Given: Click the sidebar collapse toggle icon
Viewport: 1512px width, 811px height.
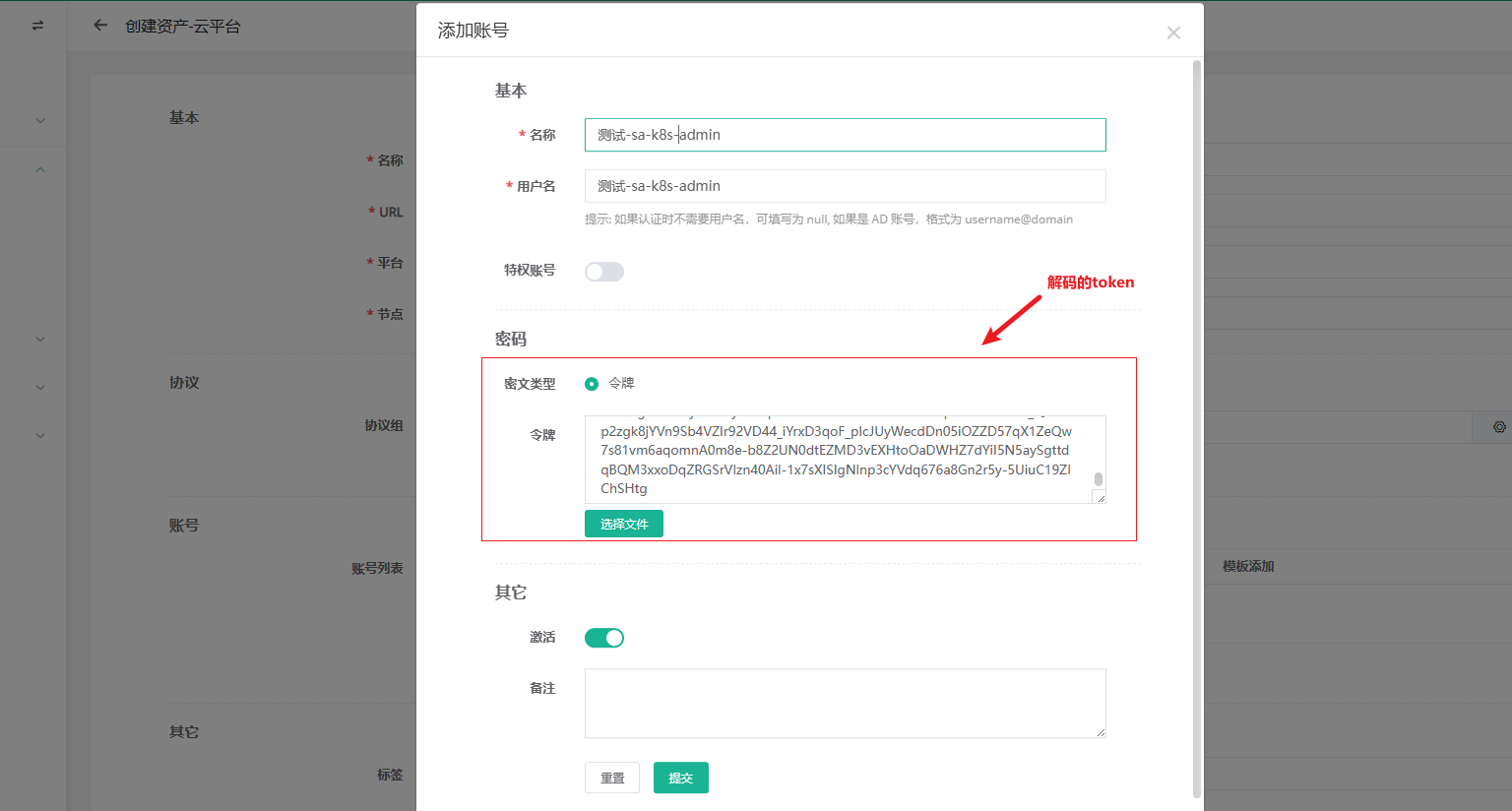Looking at the screenshot, I should click(x=37, y=26).
